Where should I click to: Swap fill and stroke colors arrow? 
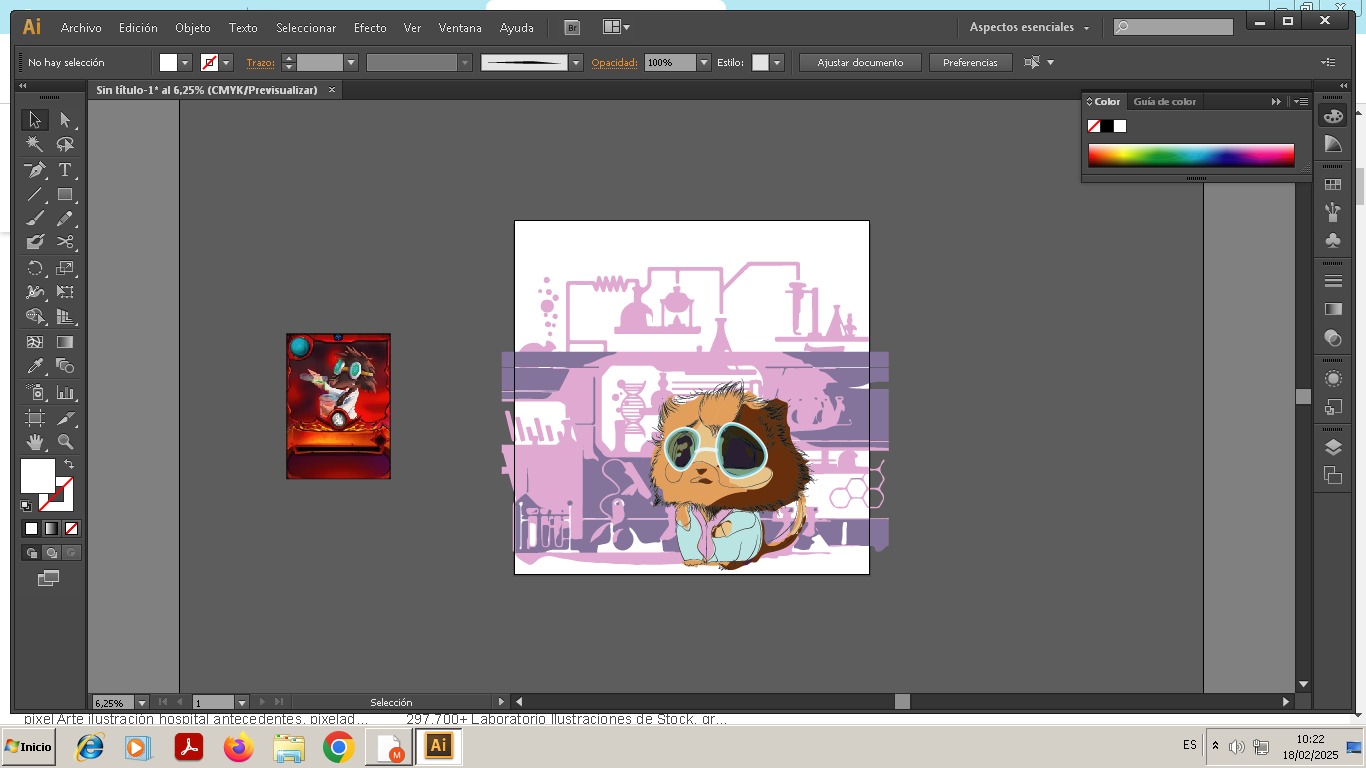coord(69,465)
